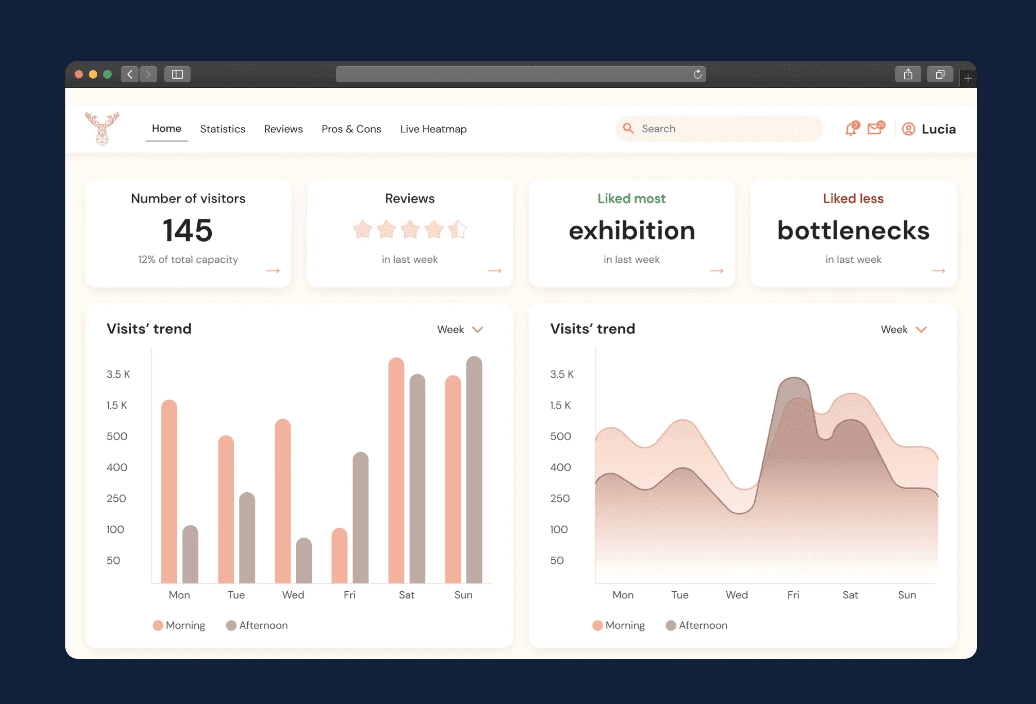1036x704 pixels.
Task: Click the arrow on Liked less card
Action: pyautogui.click(x=938, y=271)
